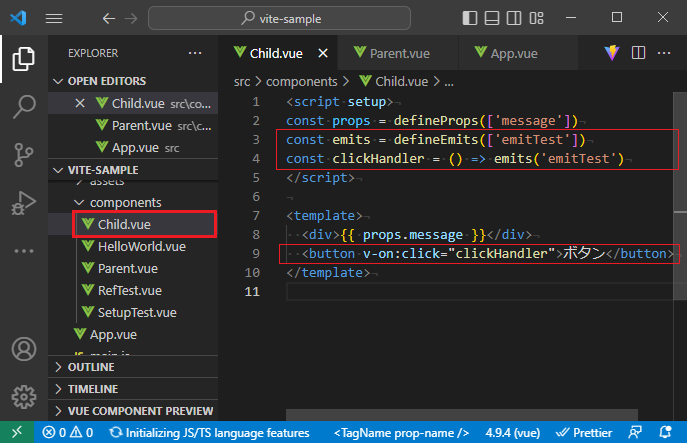Toggle the primary side bar layout button
Viewport: 687px width, 443px height.
tap(469, 18)
